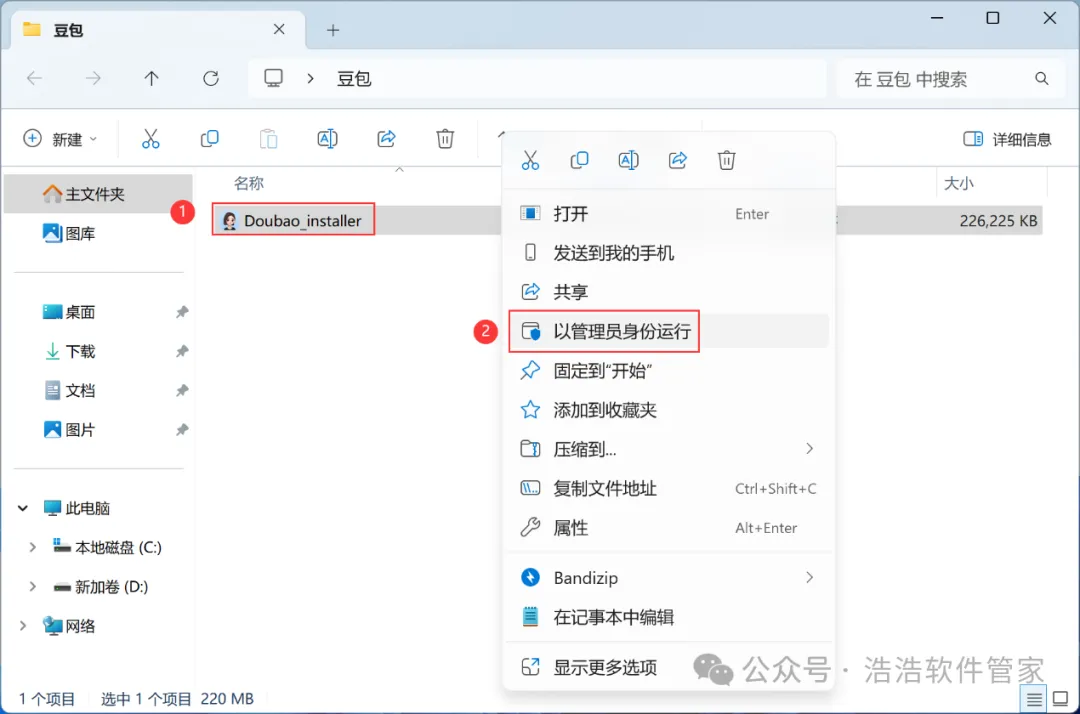The image size is (1080, 714).
Task: Choose 打开 from the context menu
Action: point(668,213)
